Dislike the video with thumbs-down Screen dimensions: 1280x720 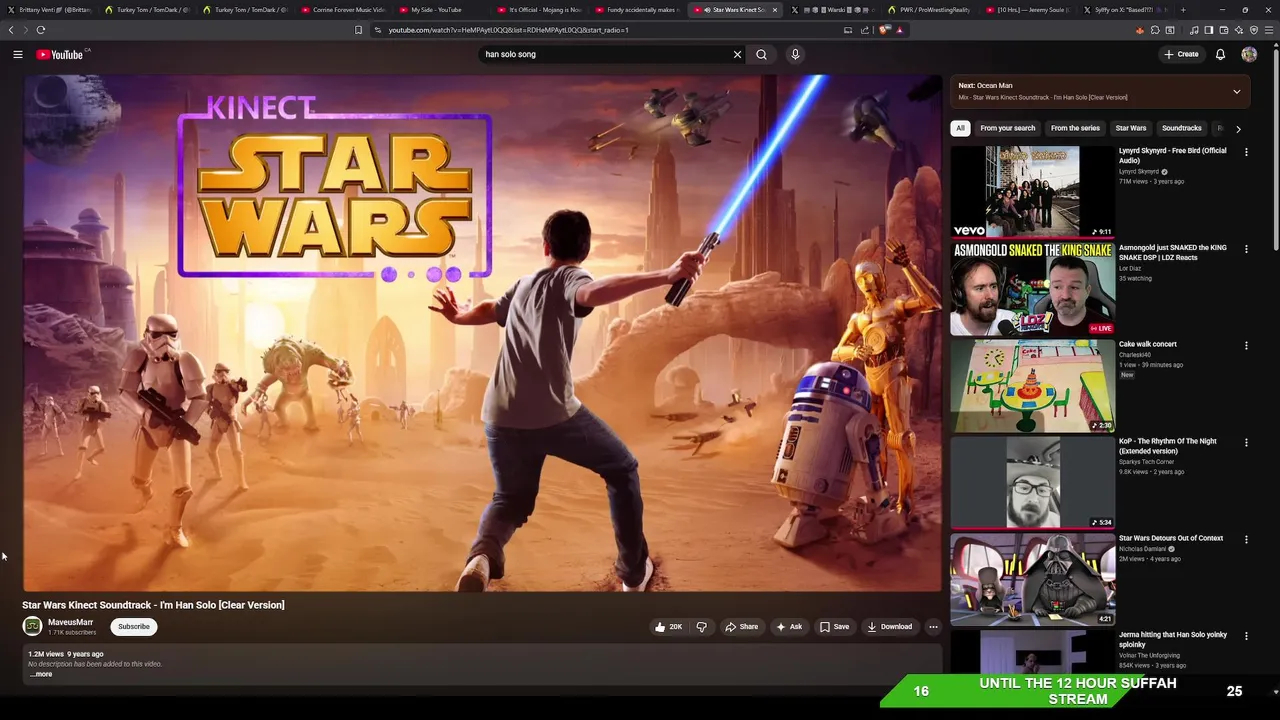[701, 627]
